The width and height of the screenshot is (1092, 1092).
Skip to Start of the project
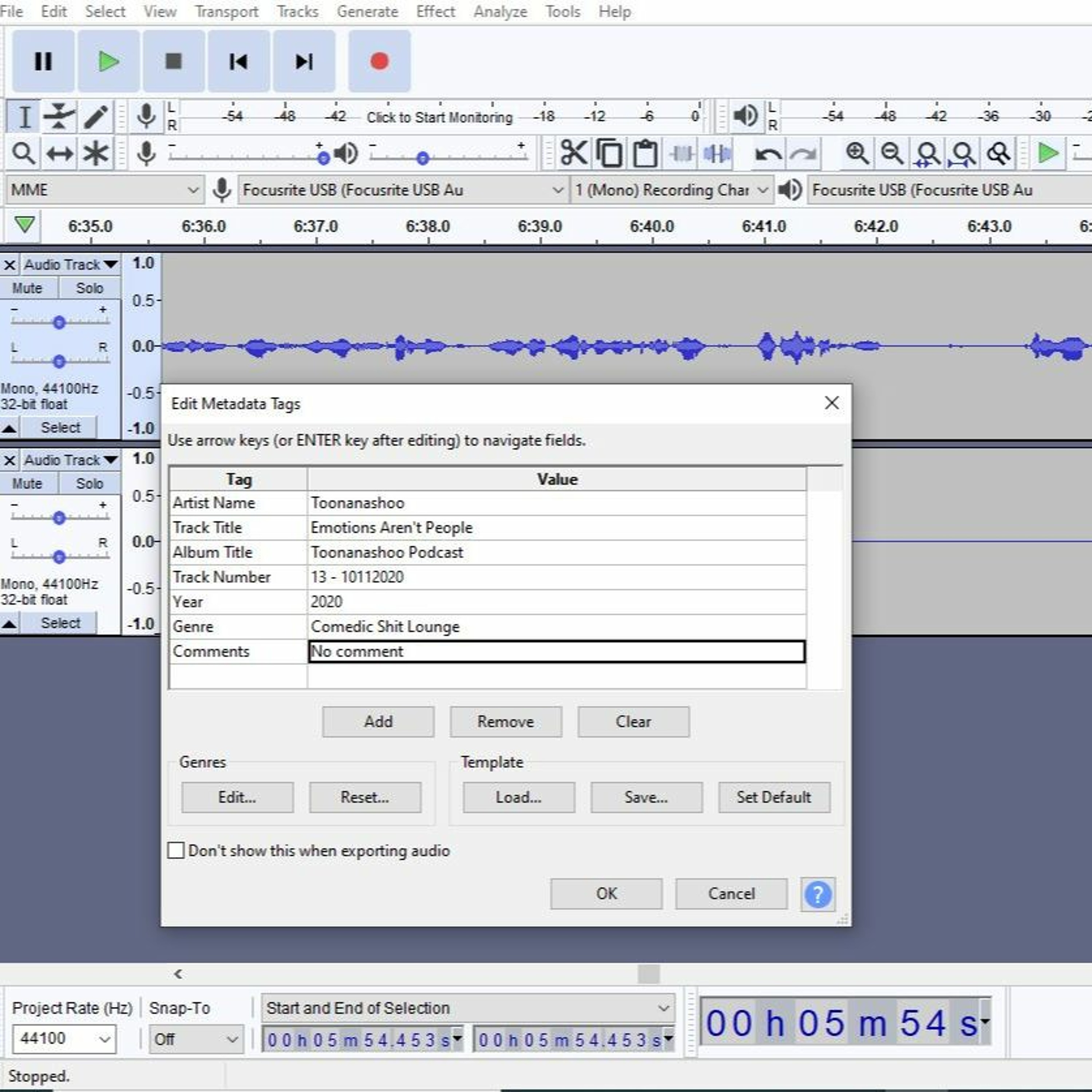[x=238, y=61]
